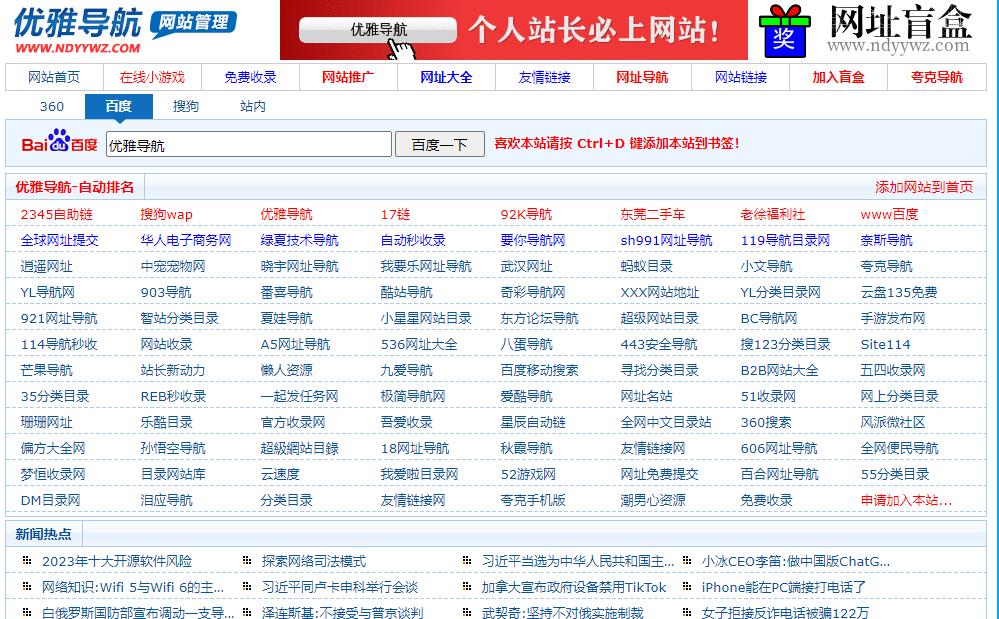The width and height of the screenshot is (999, 619).
Task: Open the red 个人站长必上网站 banner
Action: point(514,30)
